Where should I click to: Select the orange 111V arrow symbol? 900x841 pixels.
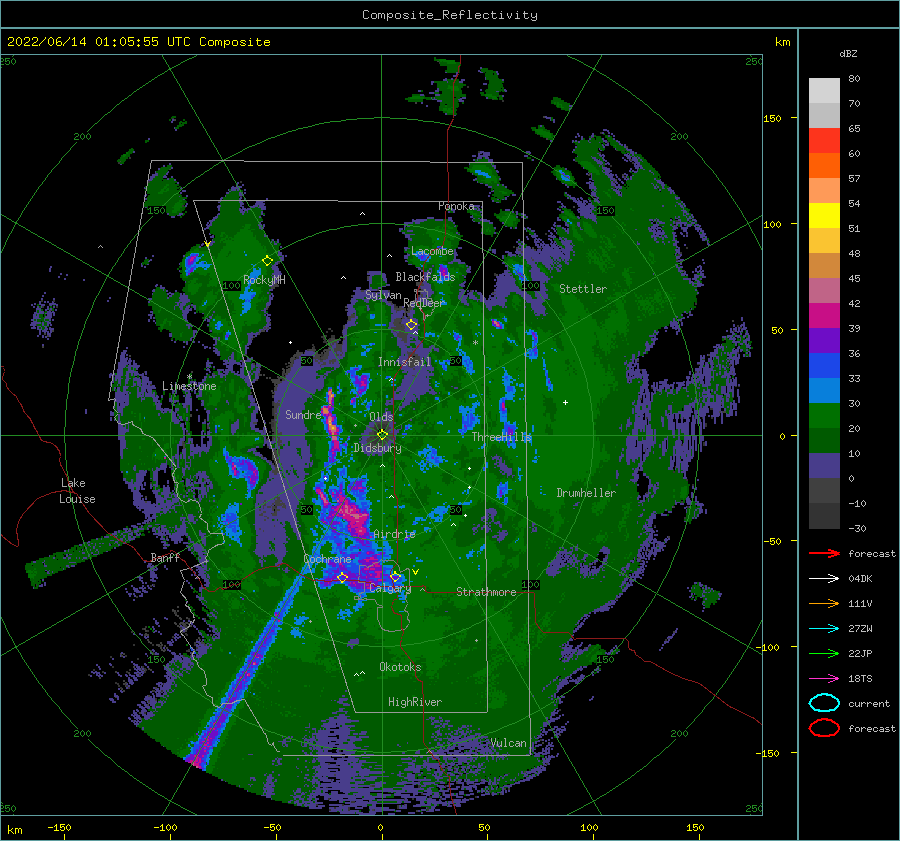pos(824,603)
